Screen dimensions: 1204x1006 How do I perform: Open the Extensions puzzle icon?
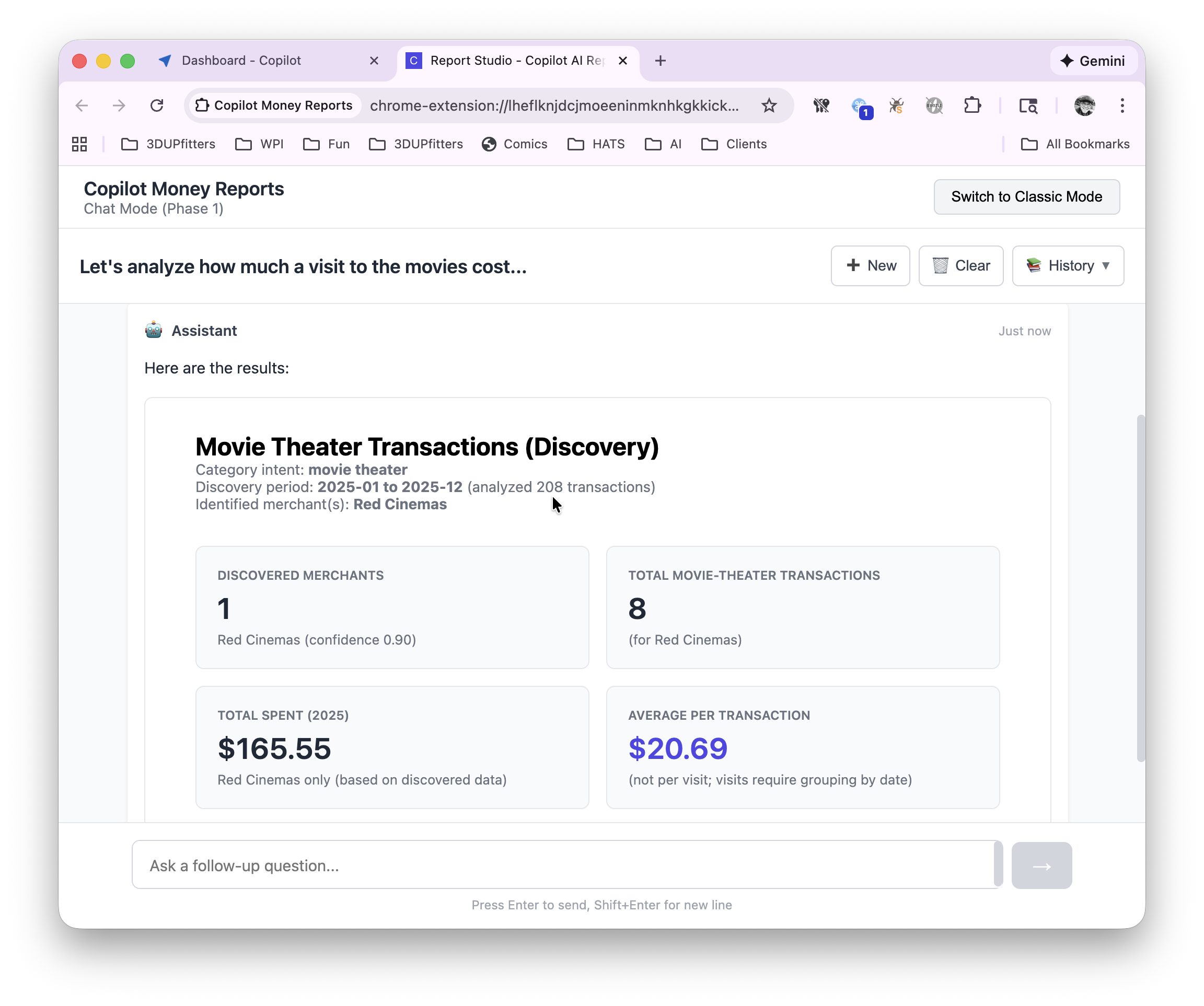[x=972, y=106]
